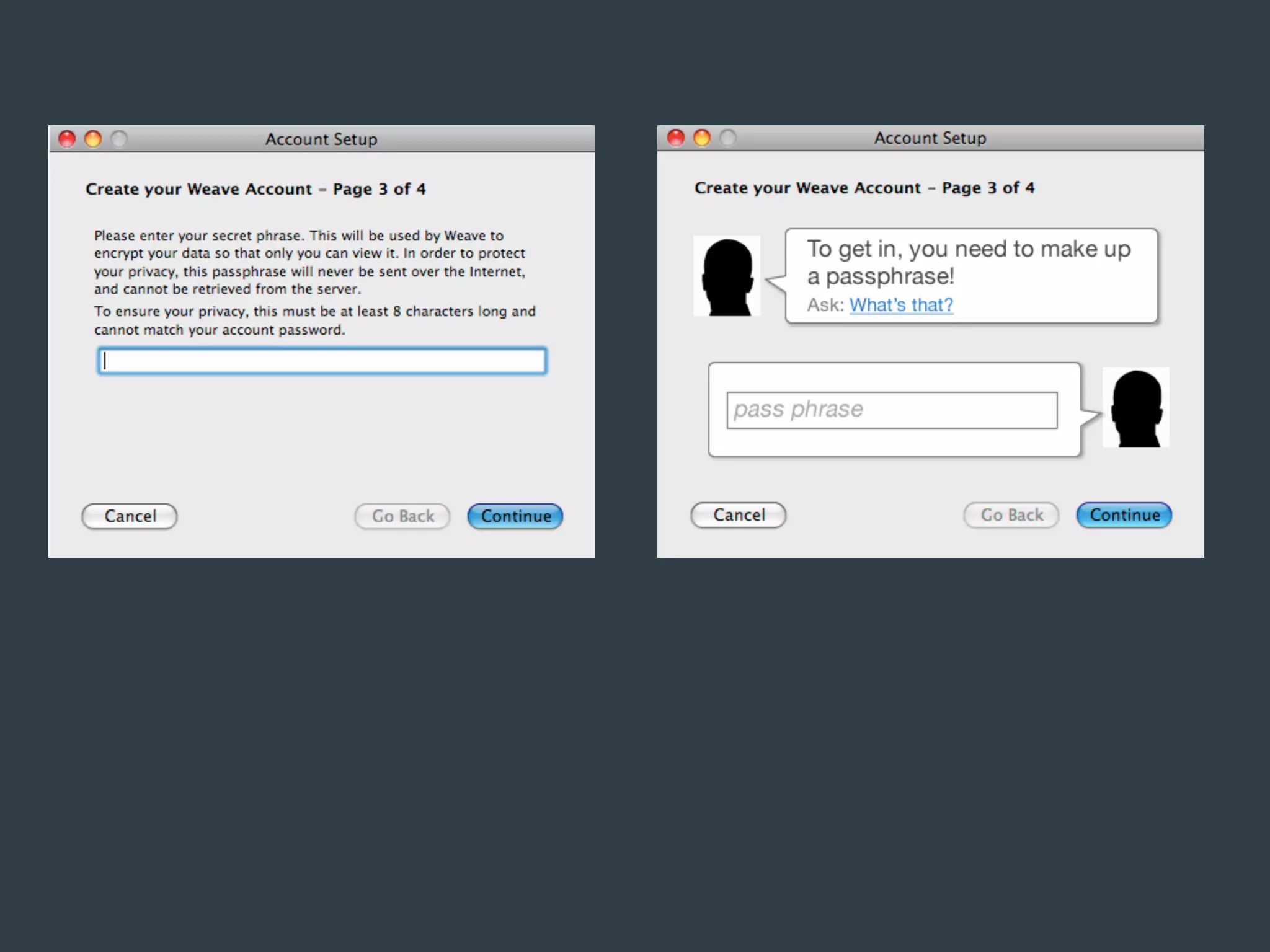Click the top silhouette avatar in right dialog

(727, 276)
